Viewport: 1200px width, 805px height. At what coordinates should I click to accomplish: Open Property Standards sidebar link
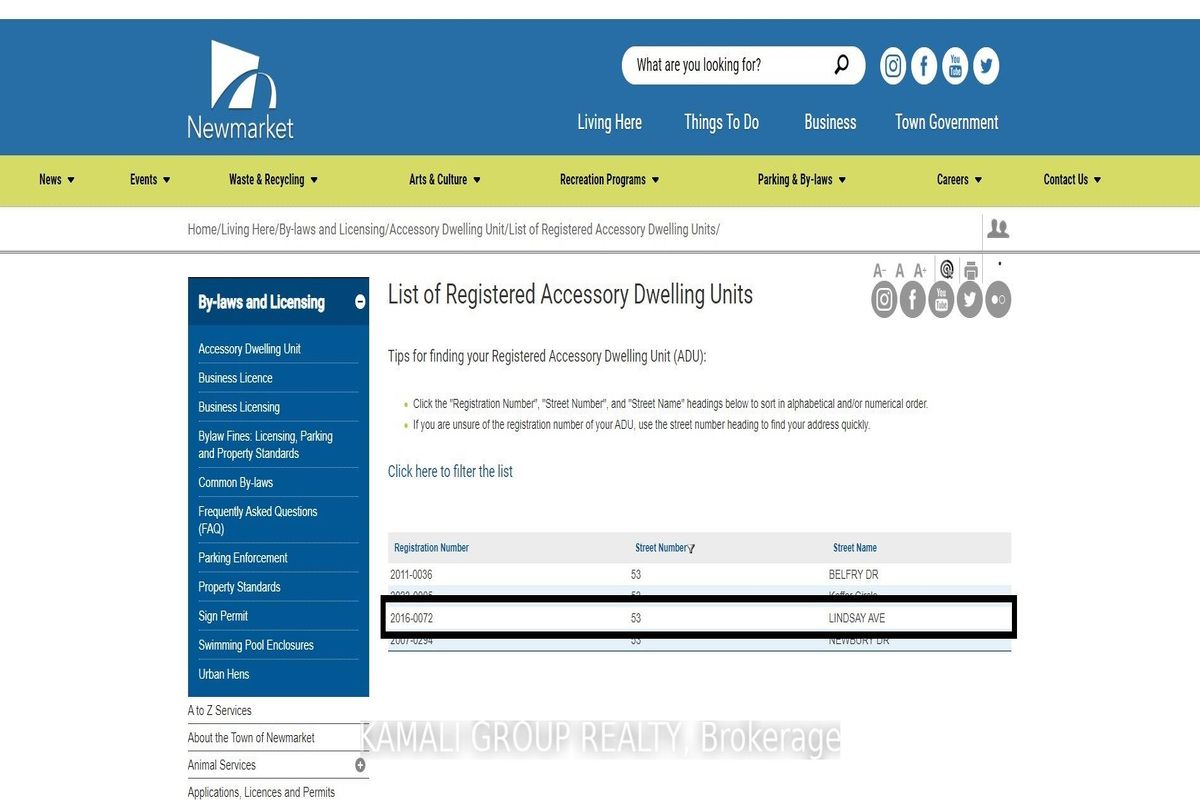240,587
